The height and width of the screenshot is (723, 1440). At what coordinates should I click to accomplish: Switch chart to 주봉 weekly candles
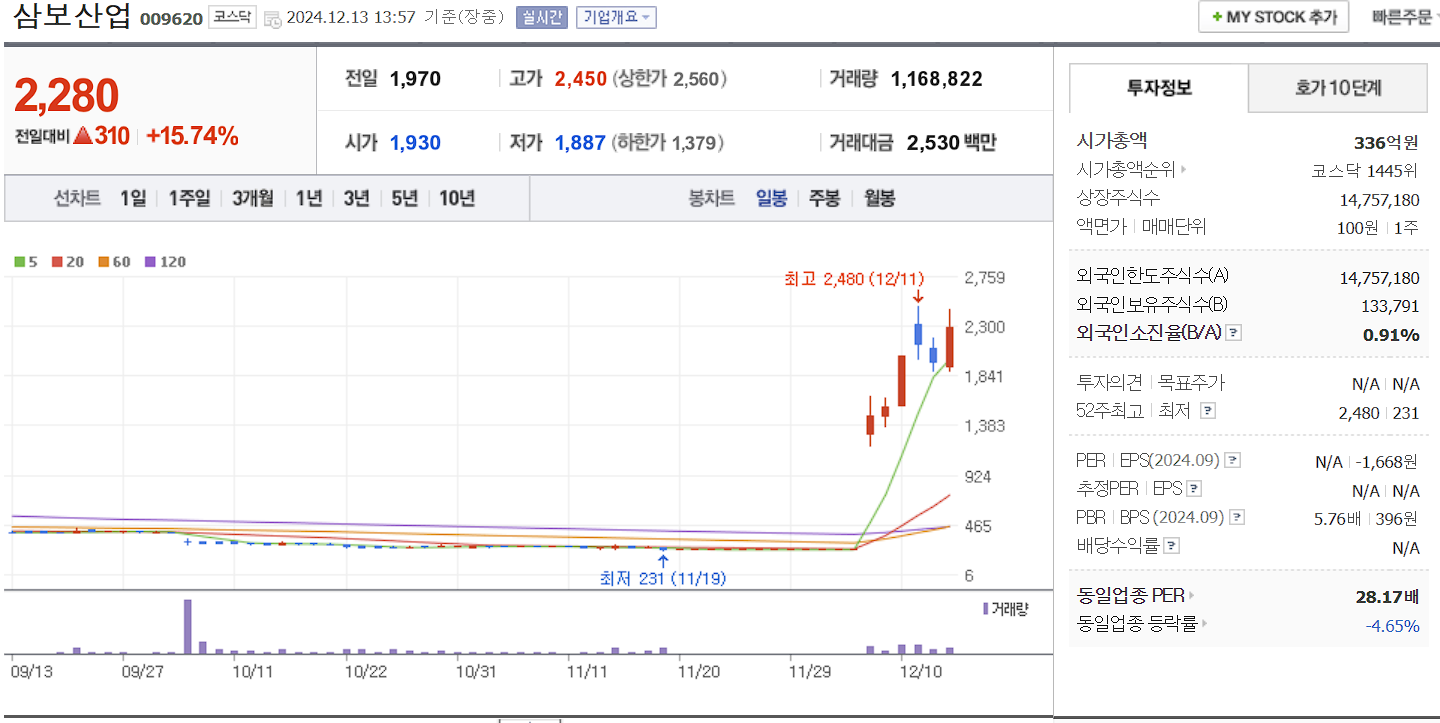coord(823,199)
